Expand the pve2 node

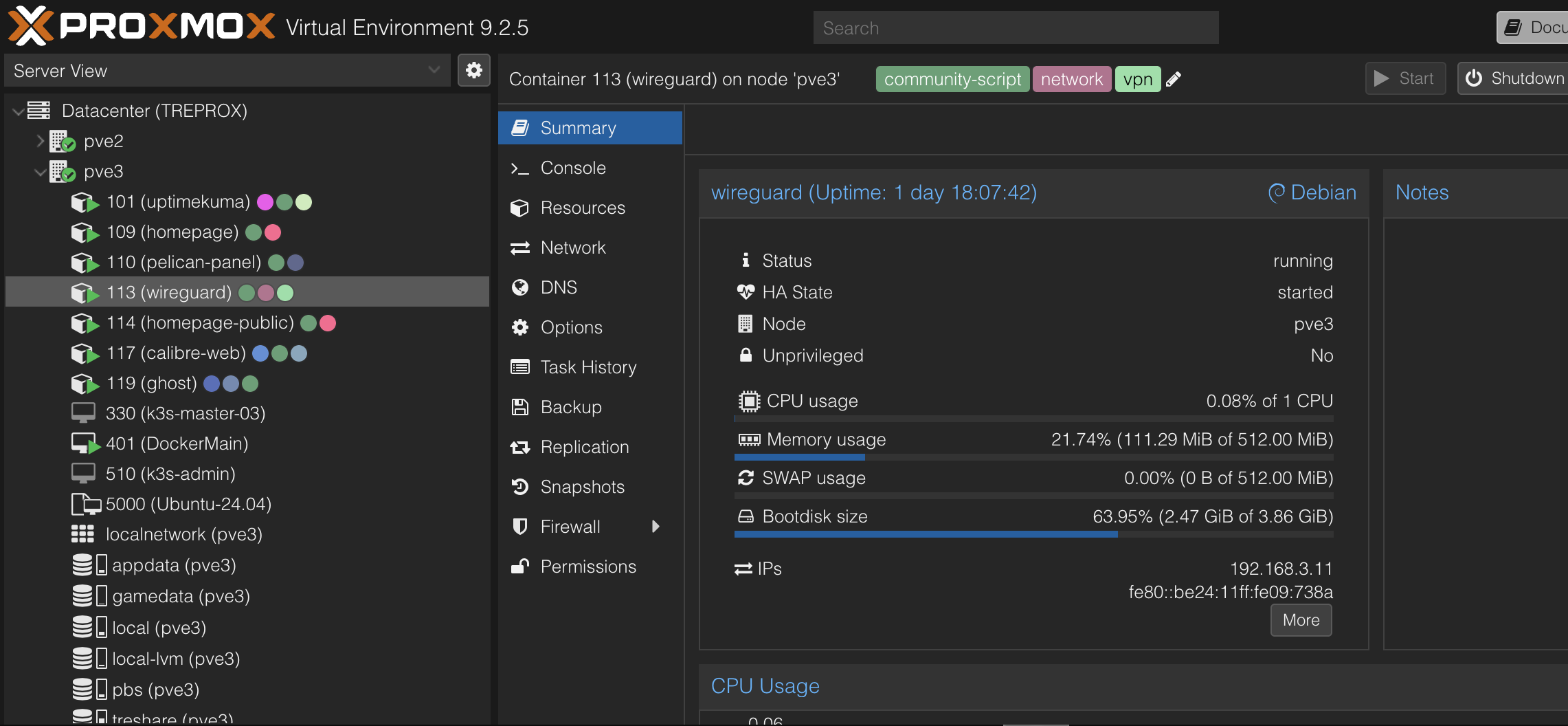click(x=40, y=141)
